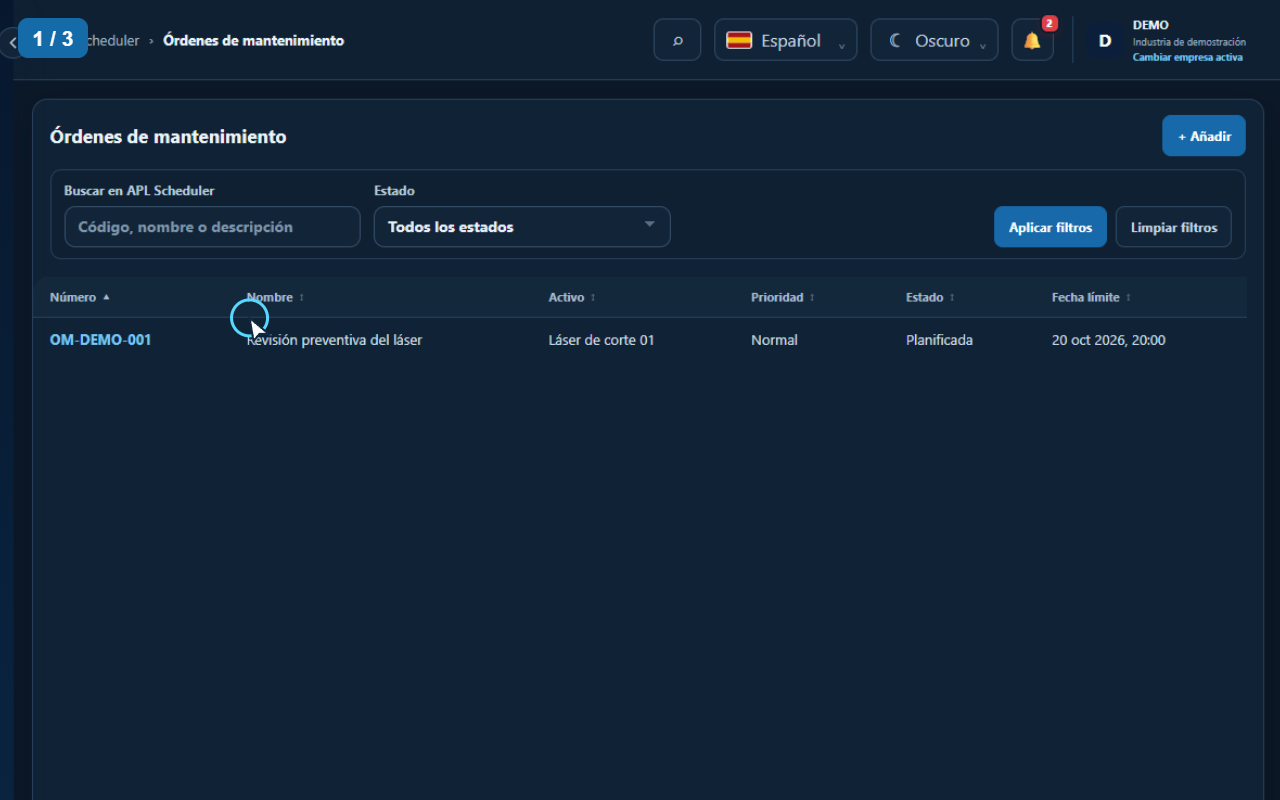Sort the table by the Prioridad column
1280x800 pixels.
click(x=783, y=297)
